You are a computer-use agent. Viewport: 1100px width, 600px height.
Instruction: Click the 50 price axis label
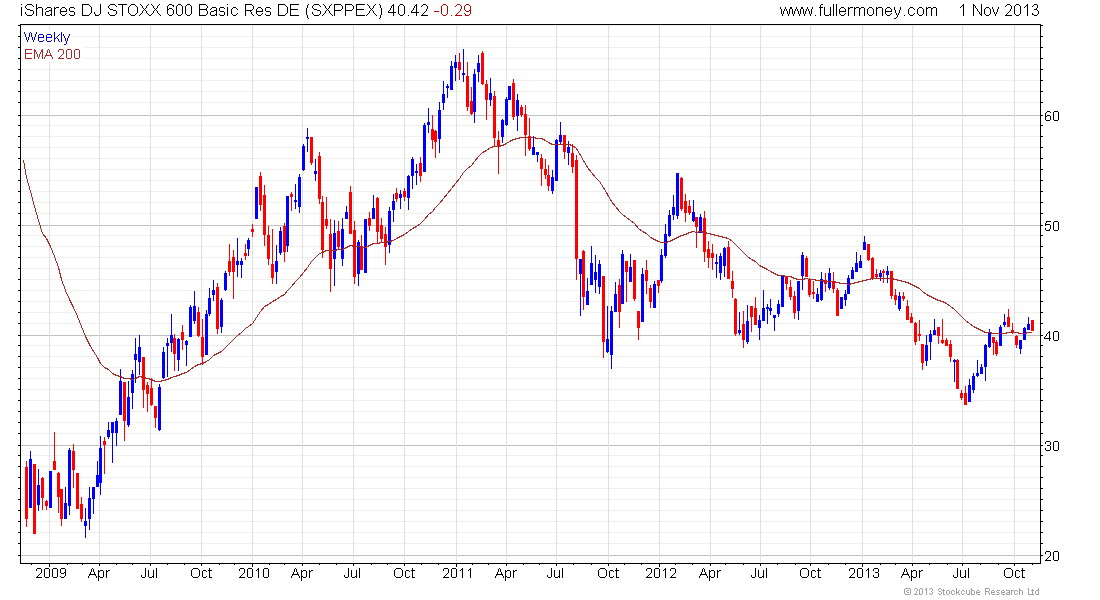pos(1052,226)
